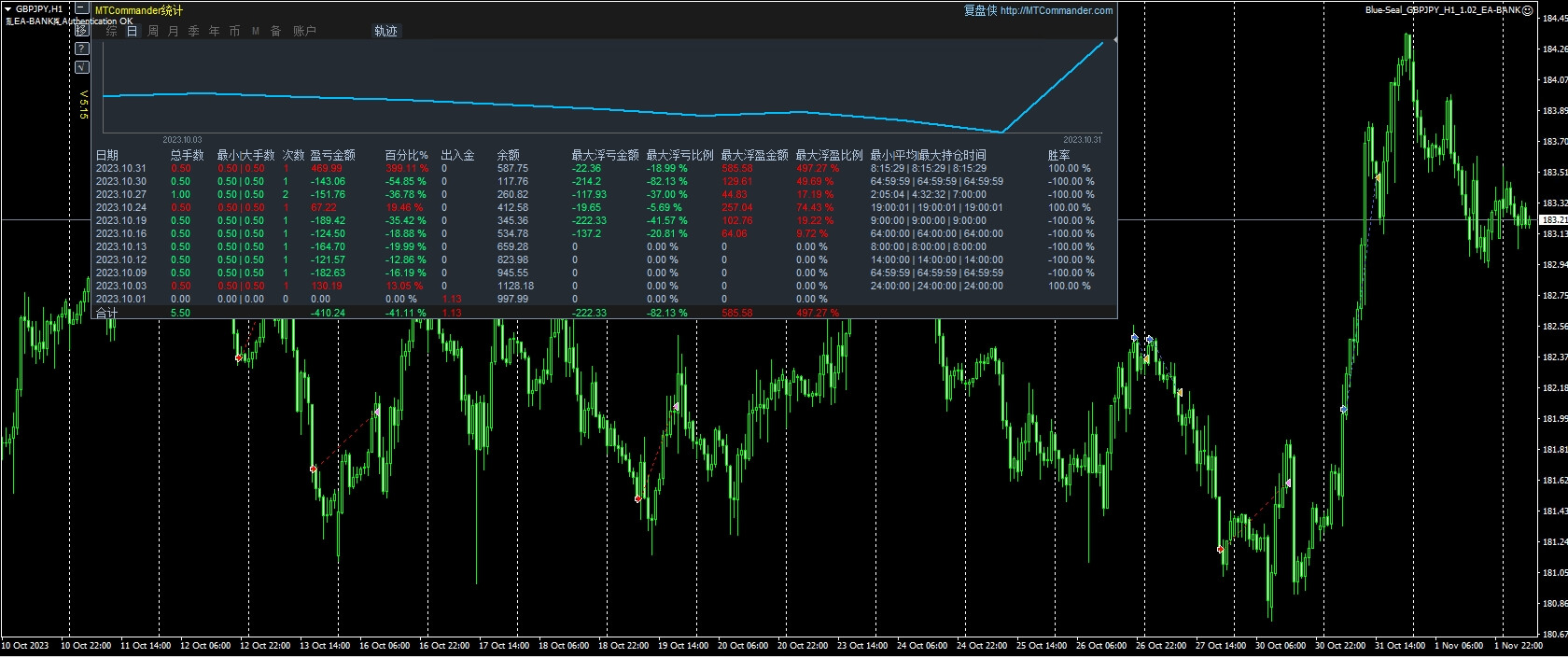Image resolution: width=1568 pixels, height=658 pixels.
Task: Click the 移 move panel icon
Action: [x=82, y=30]
